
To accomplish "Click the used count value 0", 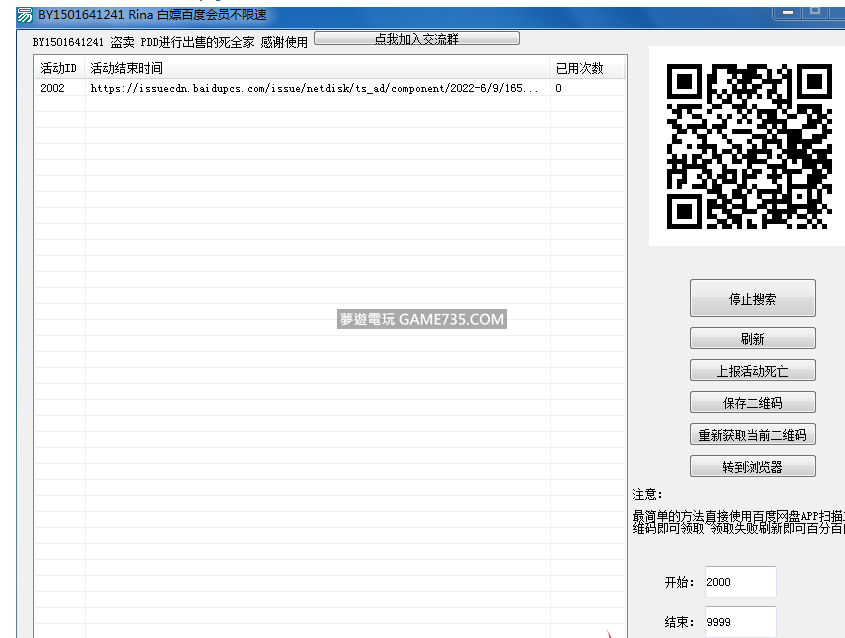I will 559,88.
